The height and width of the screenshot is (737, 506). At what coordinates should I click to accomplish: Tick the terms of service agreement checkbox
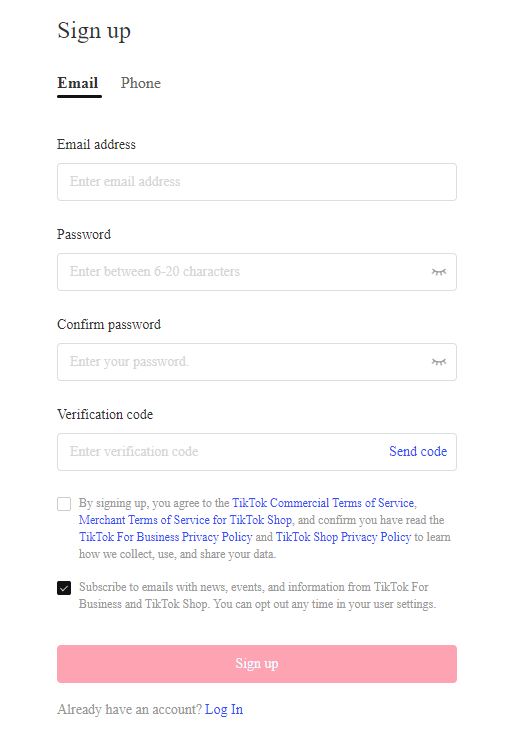pyautogui.click(x=64, y=504)
